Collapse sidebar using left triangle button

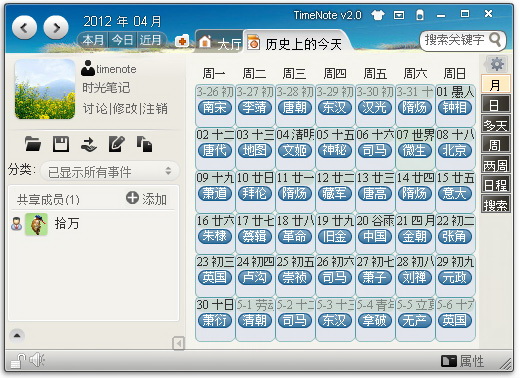[178, 343]
